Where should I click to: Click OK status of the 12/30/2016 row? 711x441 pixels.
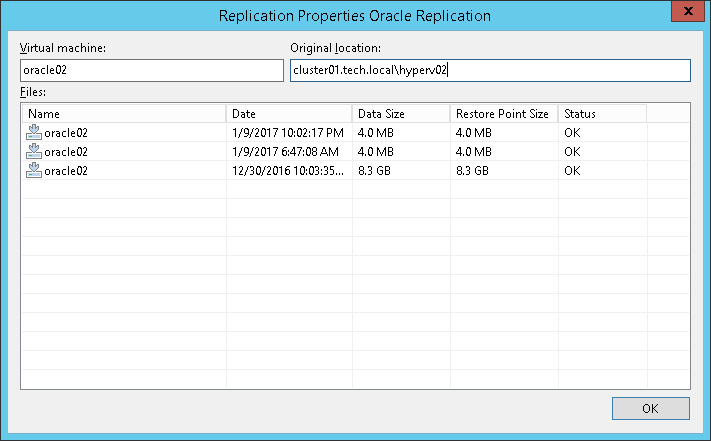coord(572,170)
